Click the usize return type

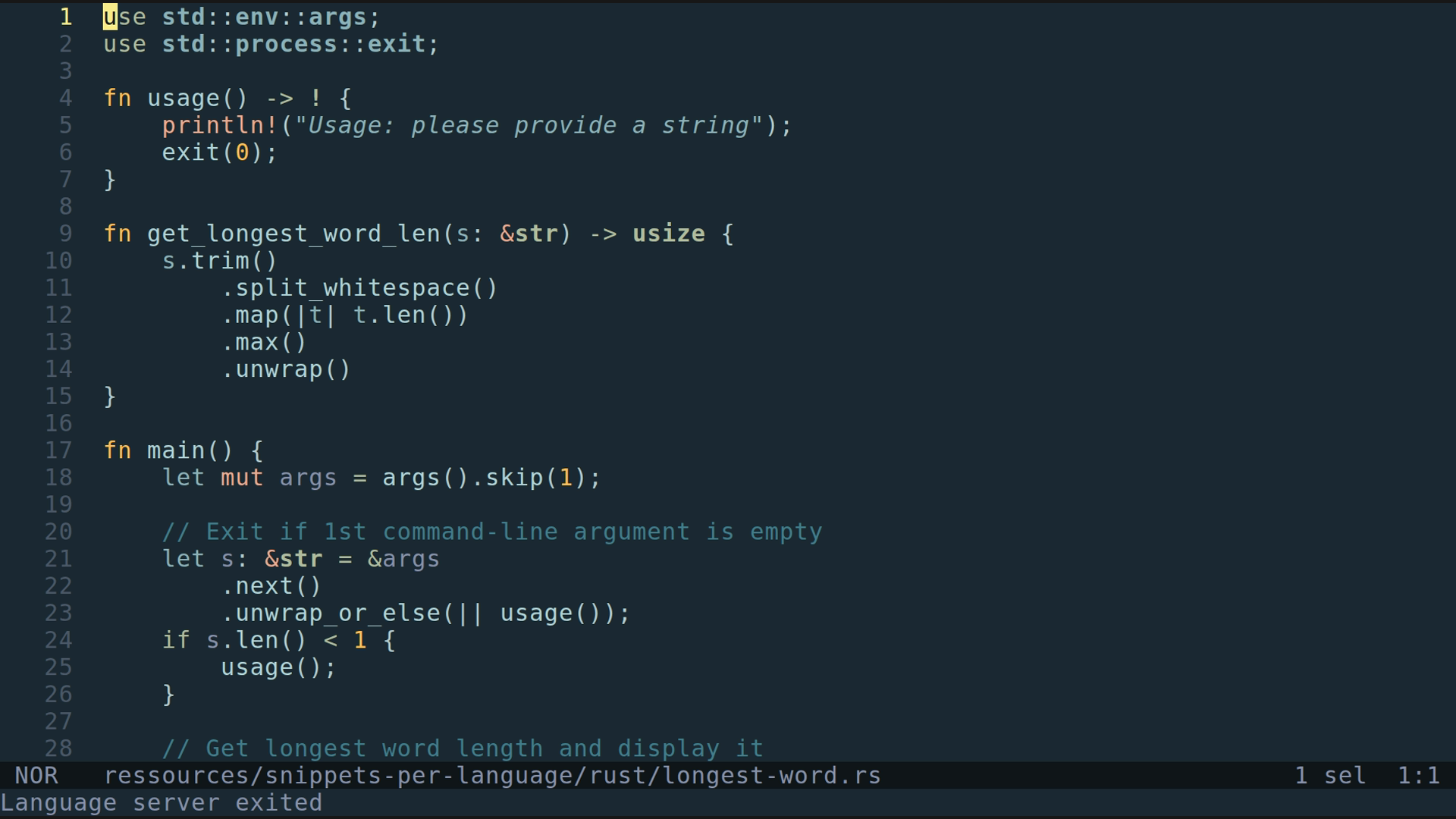(x=668, y=234)
